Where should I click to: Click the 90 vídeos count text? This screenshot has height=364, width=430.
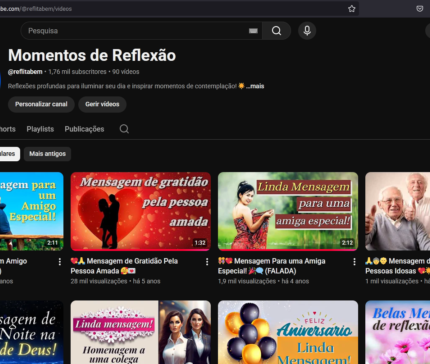coord(126,72)
